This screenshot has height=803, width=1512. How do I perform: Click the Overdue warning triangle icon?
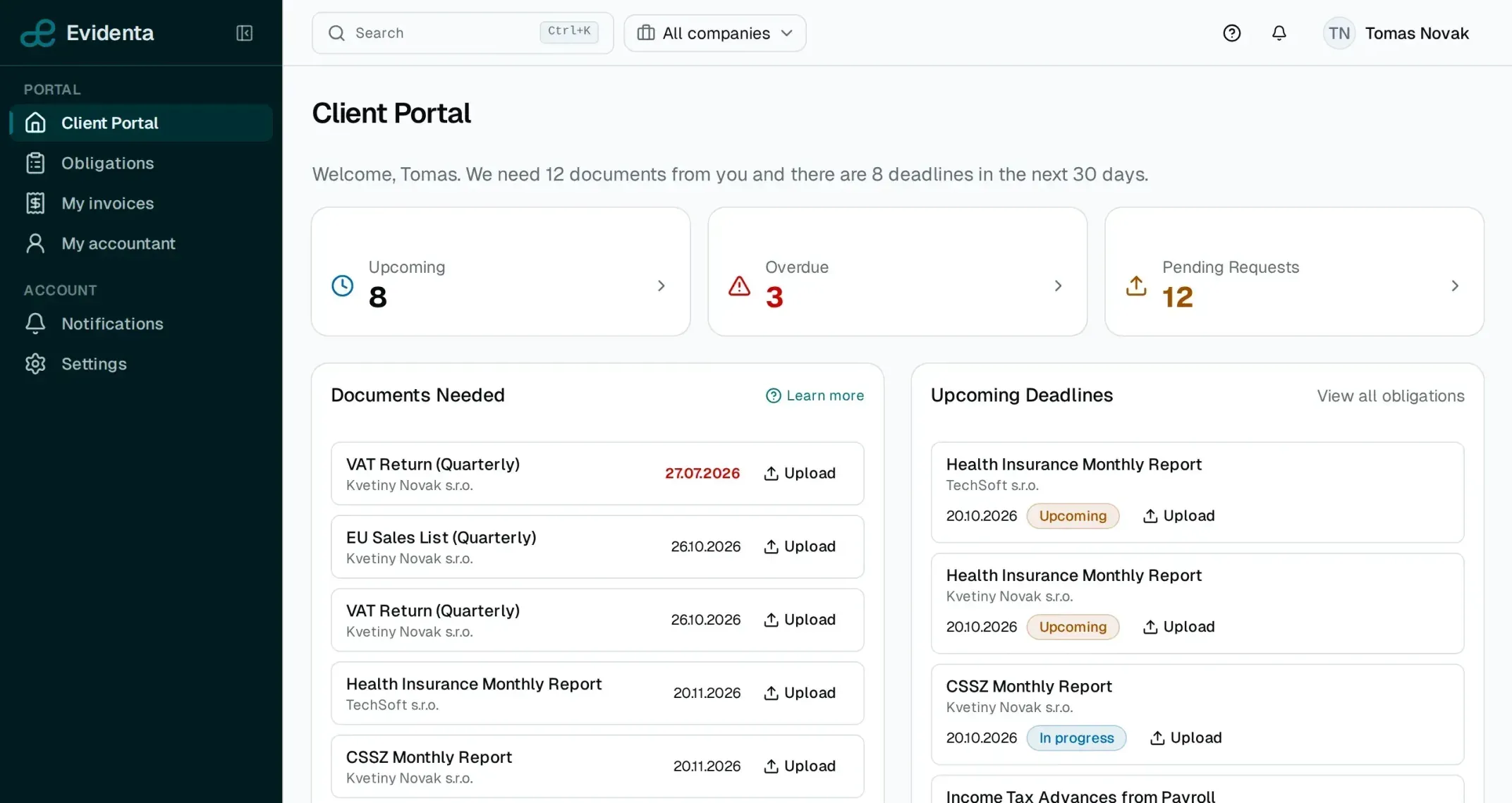739,286
